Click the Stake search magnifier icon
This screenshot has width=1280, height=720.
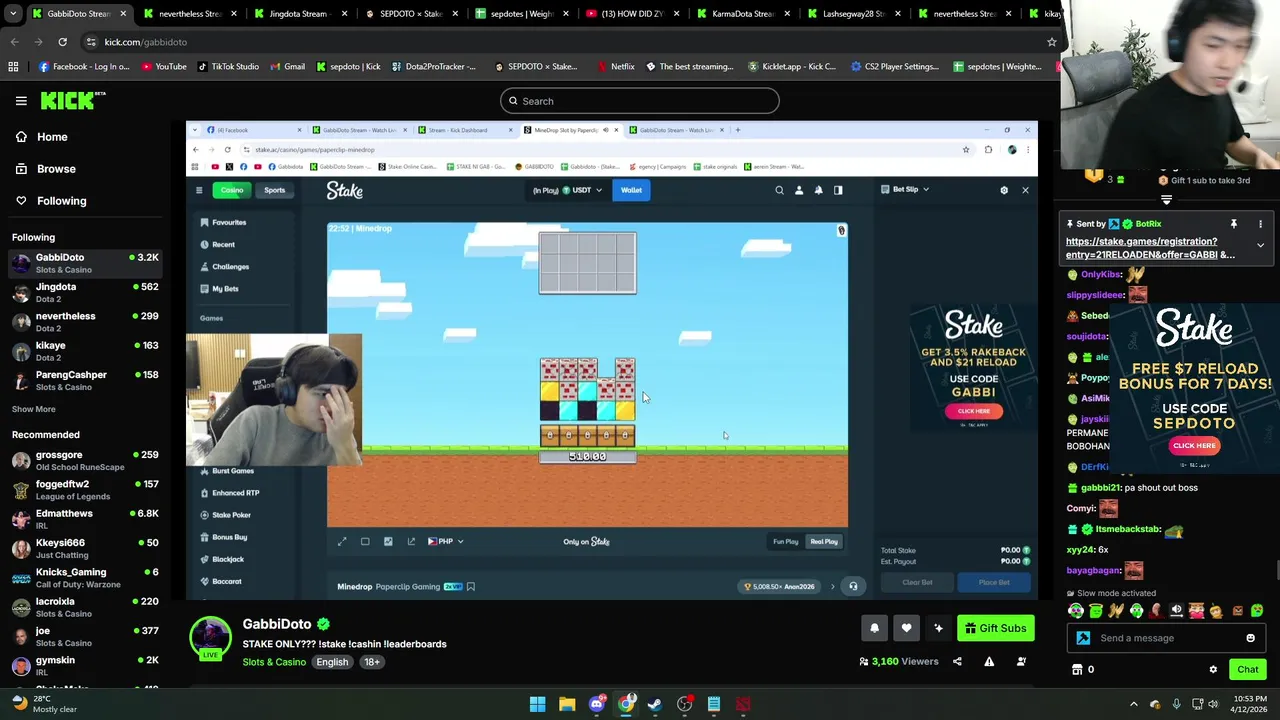coord(779,190)
